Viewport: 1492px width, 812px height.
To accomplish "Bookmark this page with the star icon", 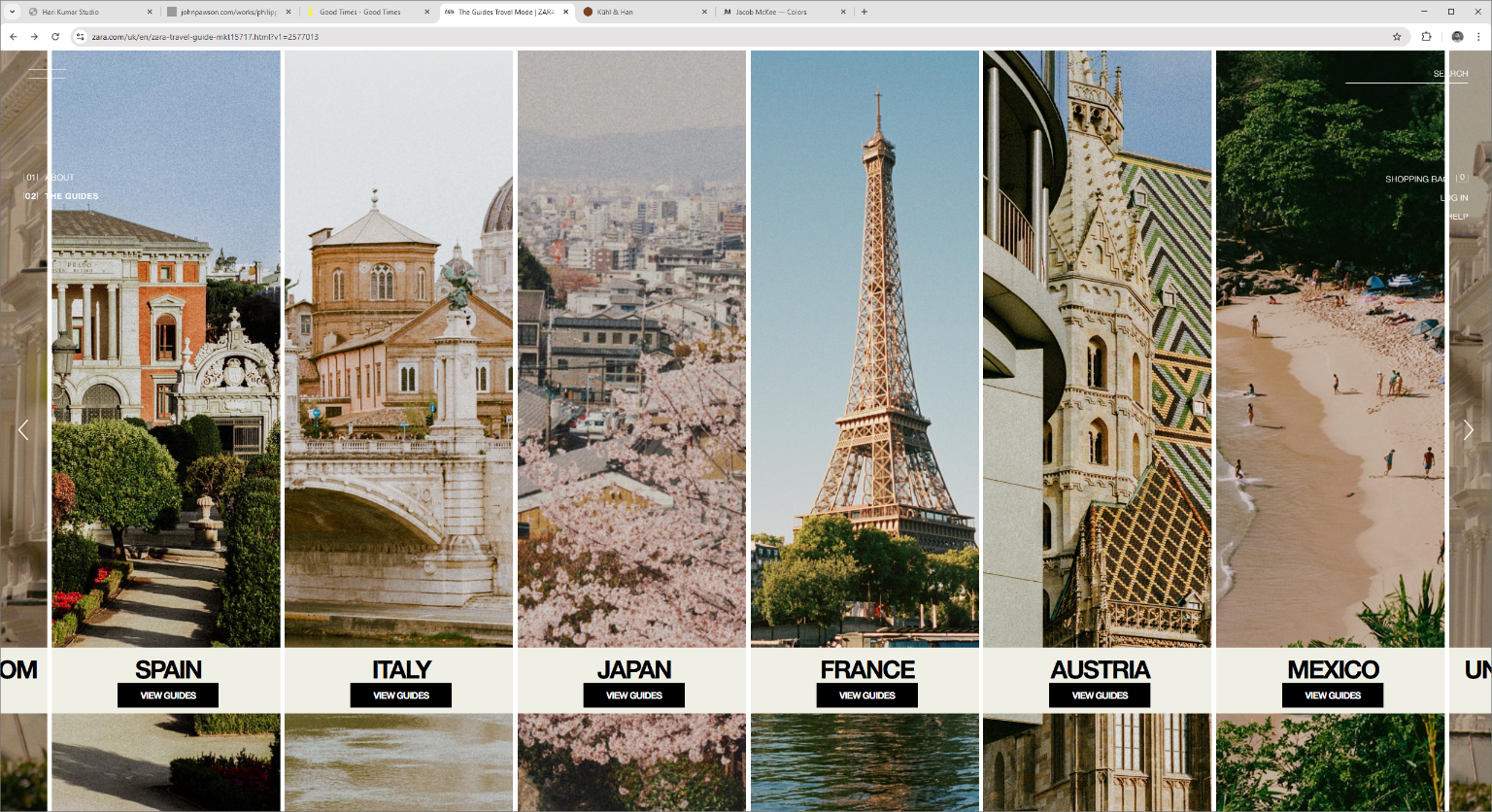I will [1397, 37].
